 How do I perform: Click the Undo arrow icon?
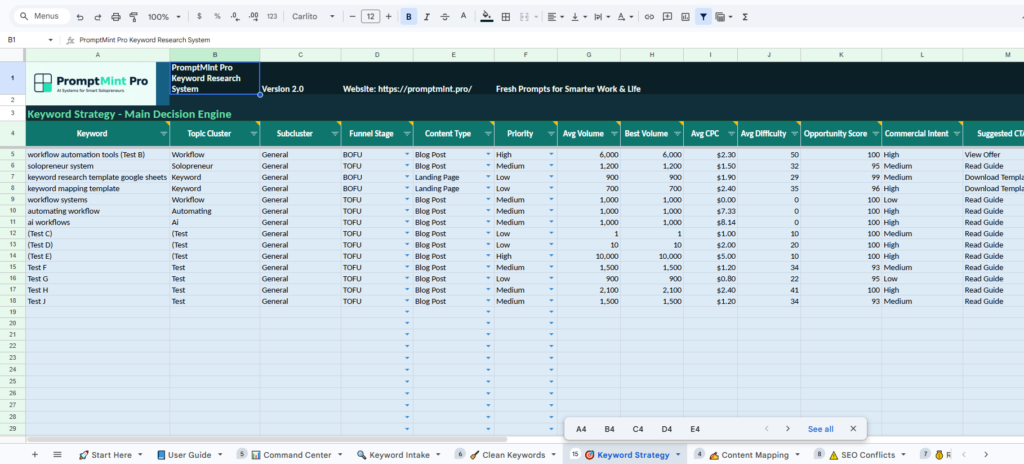pos(80,16)
